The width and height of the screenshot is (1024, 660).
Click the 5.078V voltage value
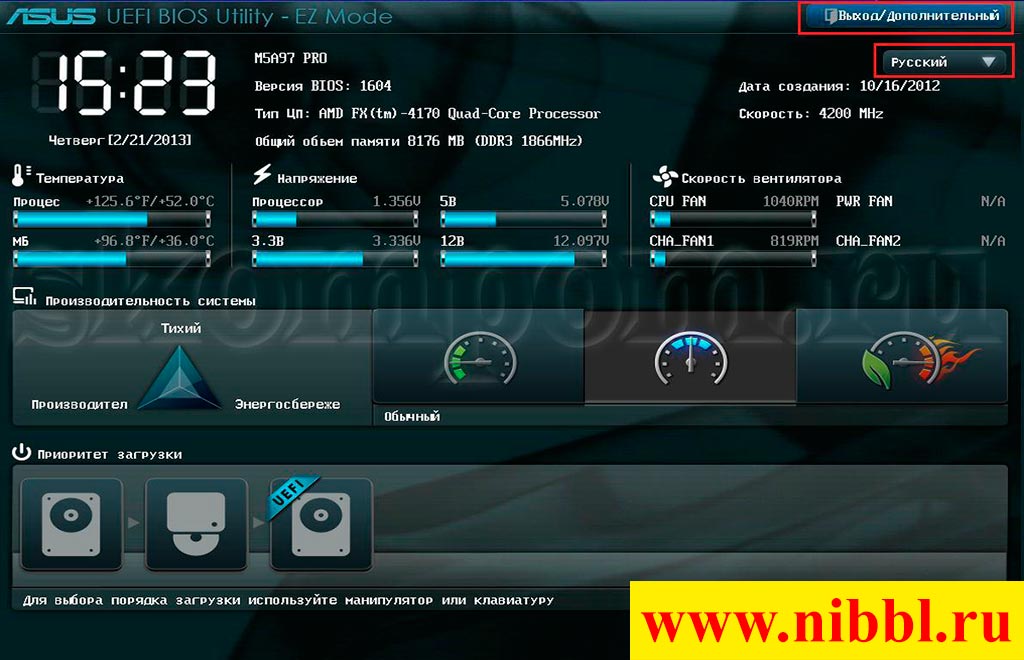tap(584, 202)
